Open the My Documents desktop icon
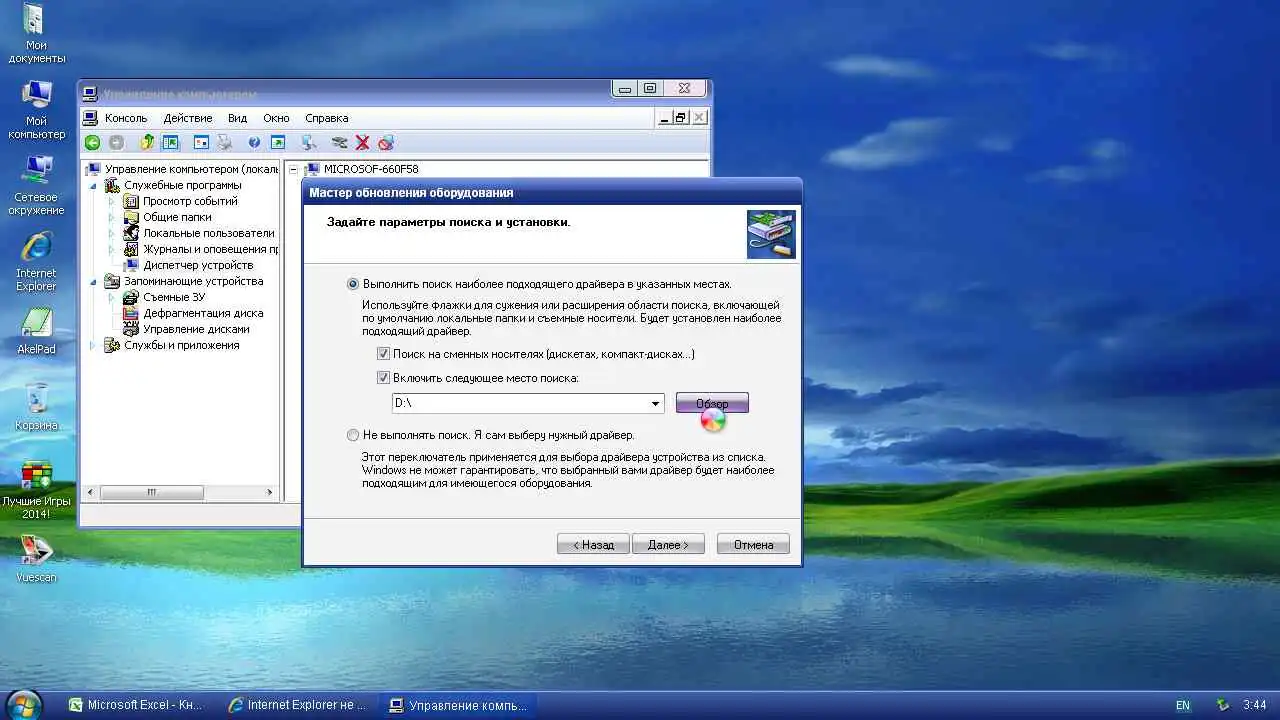 (x=36, y=33)
